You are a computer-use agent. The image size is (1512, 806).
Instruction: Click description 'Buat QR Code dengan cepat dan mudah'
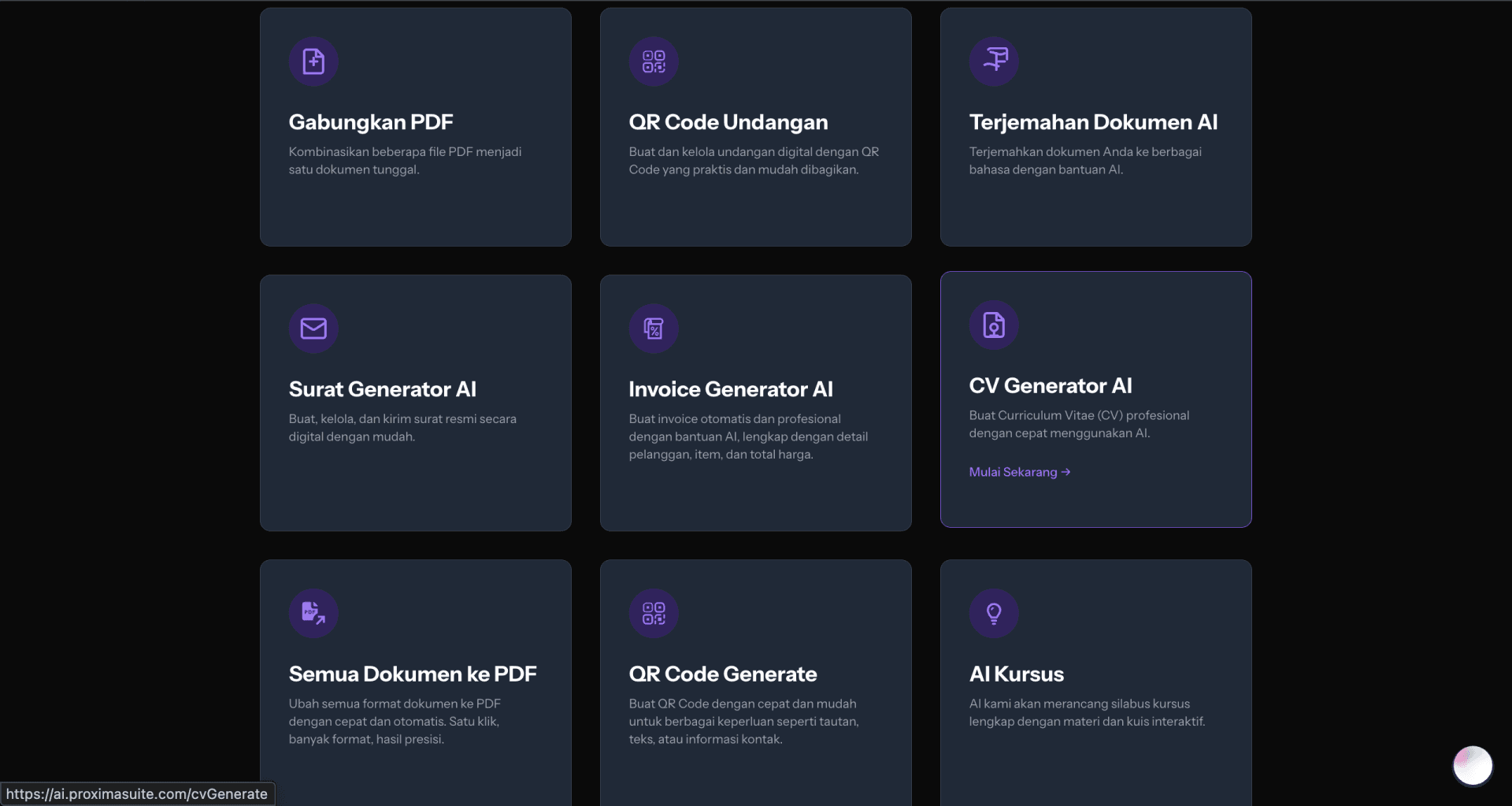pos(743,704)
